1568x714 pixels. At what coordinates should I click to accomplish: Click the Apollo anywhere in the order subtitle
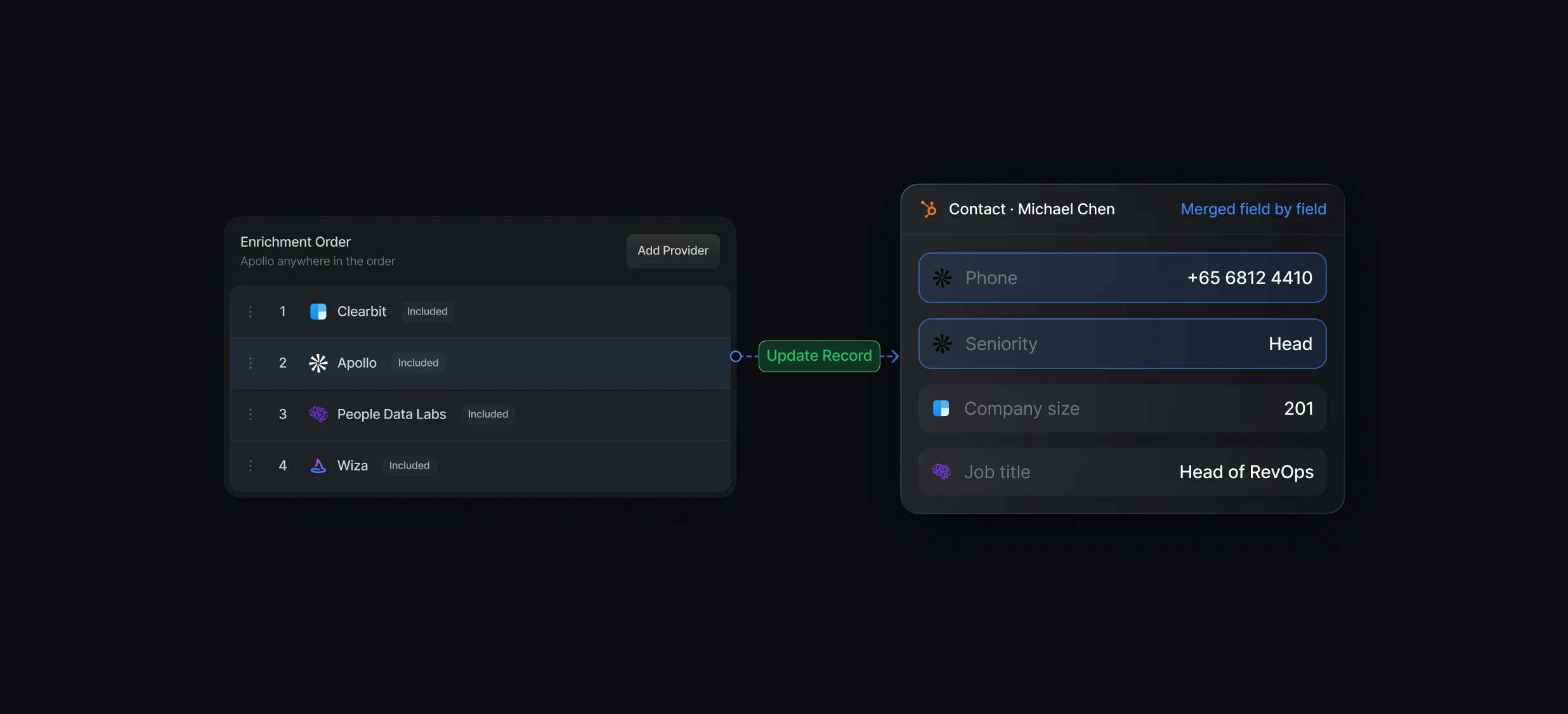point(317,261)
